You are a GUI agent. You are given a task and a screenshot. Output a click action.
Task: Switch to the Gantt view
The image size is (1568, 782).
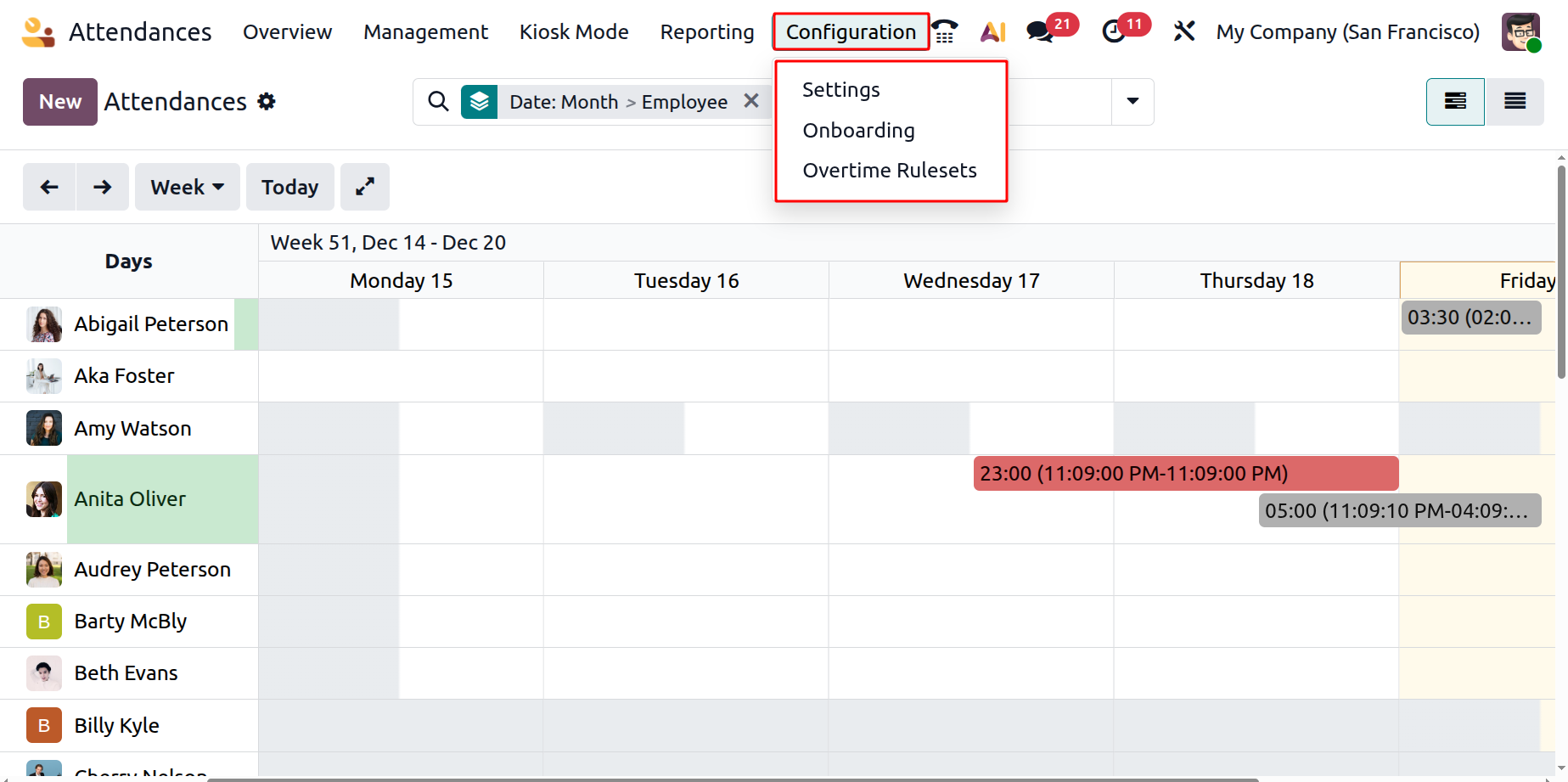(x=1455, y=102)
